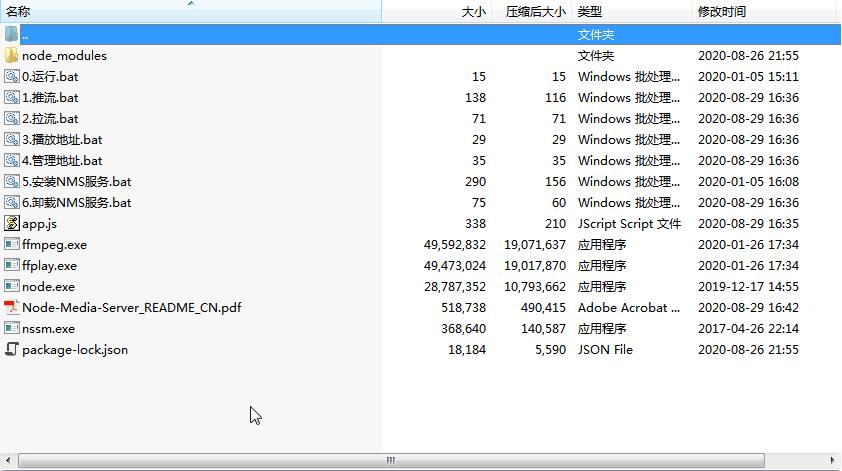Click the app.js script file icon
Viewport: 842px width, 471px height.
point(12,224)
